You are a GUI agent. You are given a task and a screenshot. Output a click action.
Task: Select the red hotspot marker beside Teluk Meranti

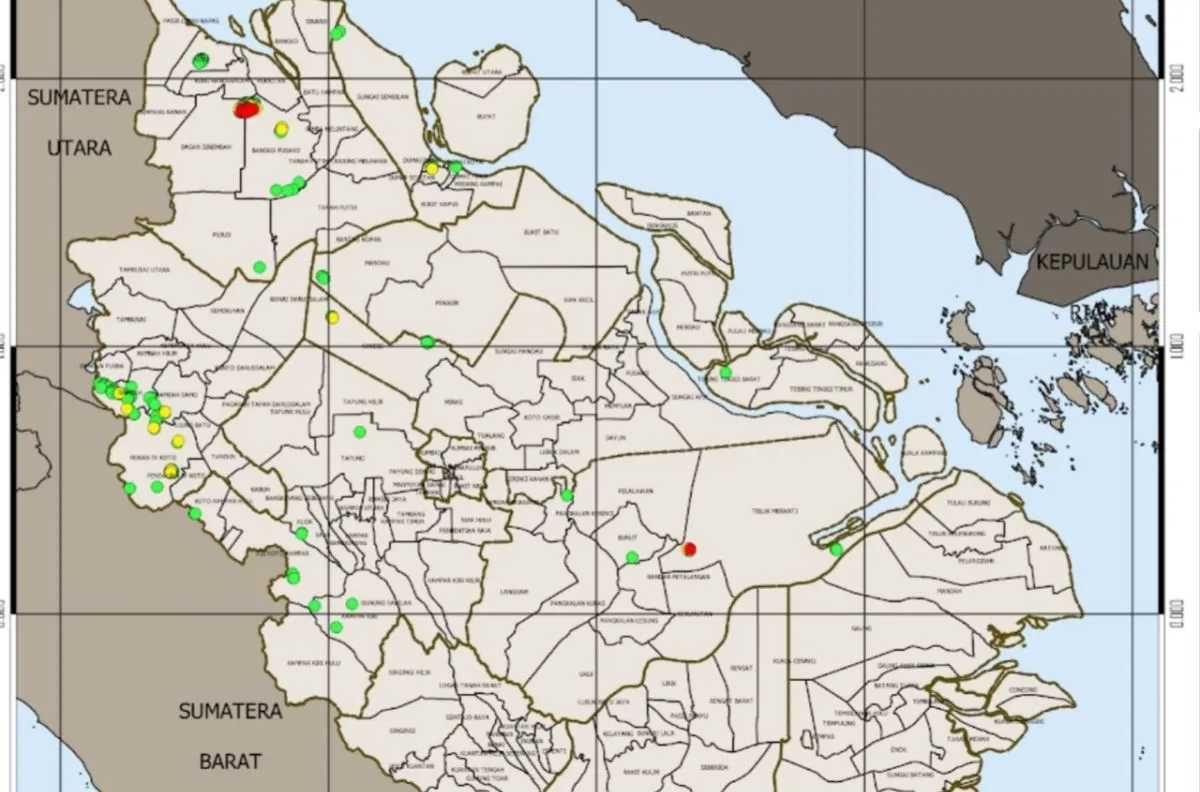[x=689, y=548]
